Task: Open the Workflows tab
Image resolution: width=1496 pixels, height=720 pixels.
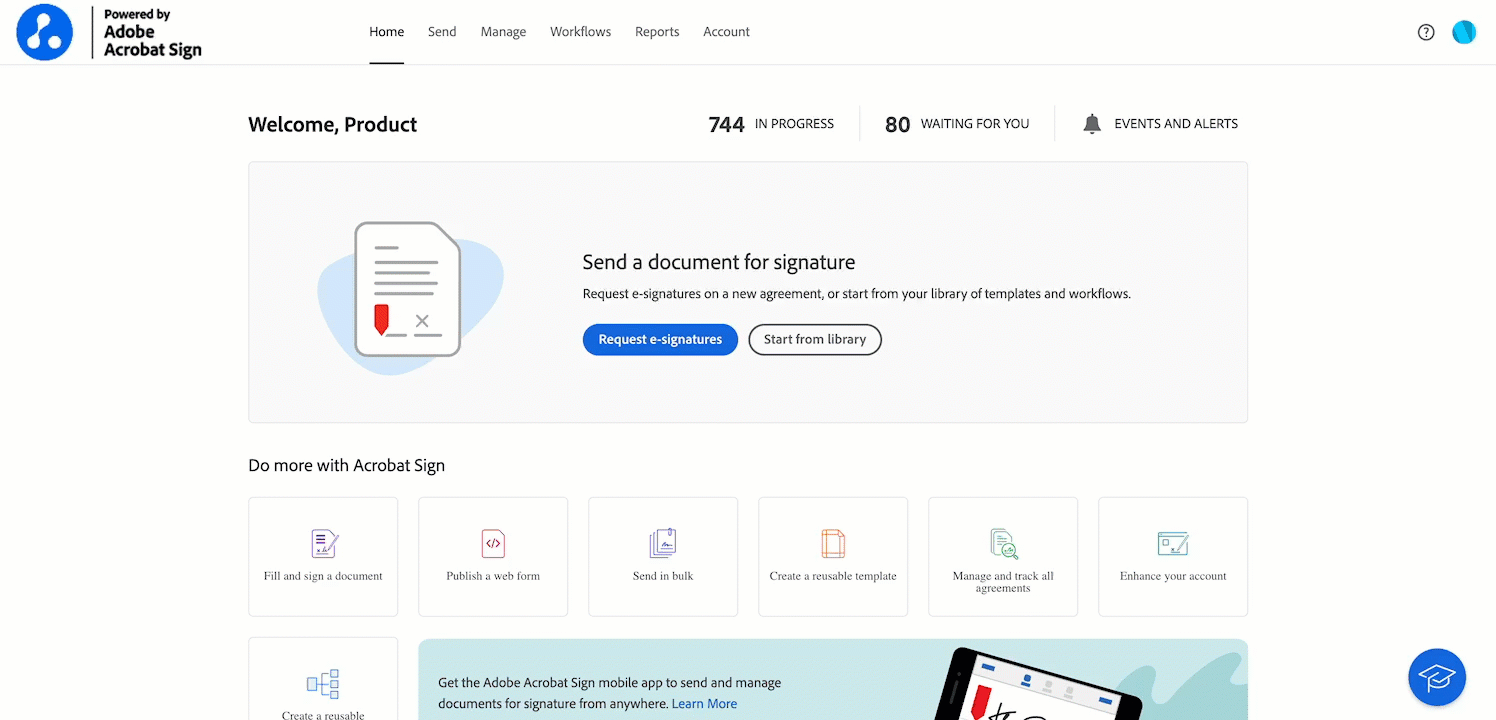Action: 580,32
